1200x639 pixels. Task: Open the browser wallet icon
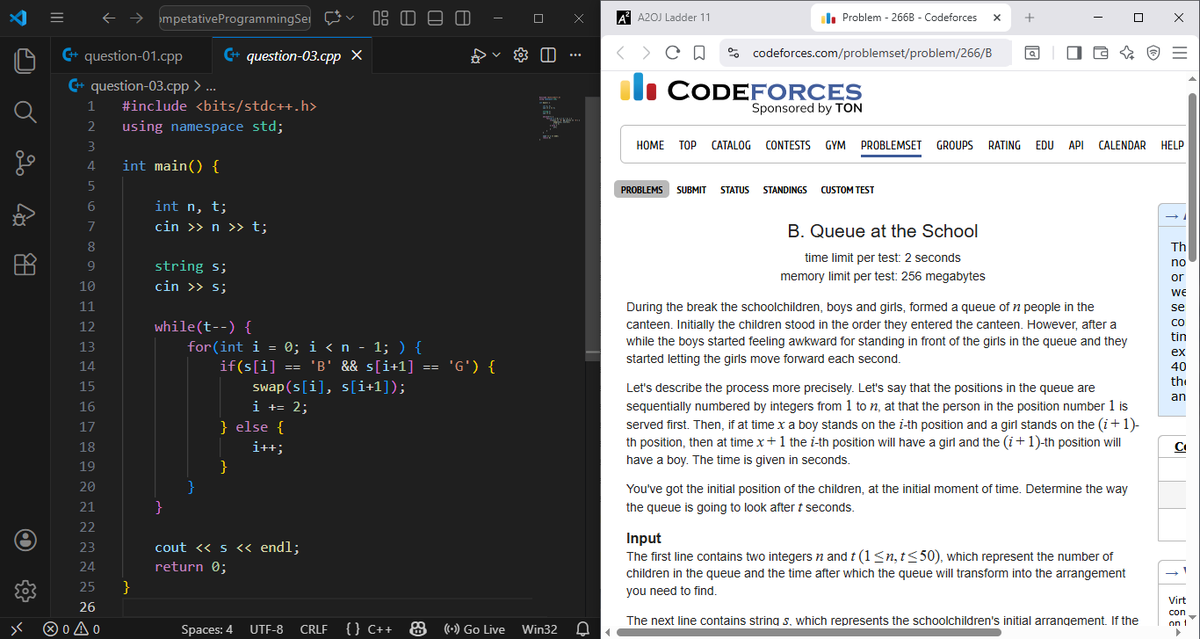[1100, 52]
